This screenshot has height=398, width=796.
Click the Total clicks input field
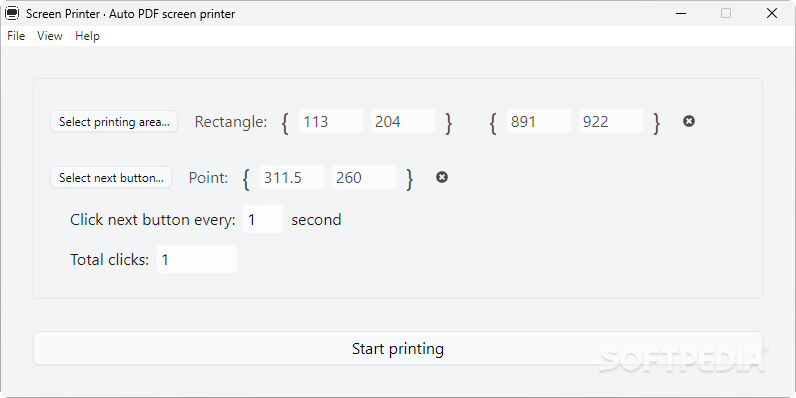pyautogui.click(x=197, y=259)
